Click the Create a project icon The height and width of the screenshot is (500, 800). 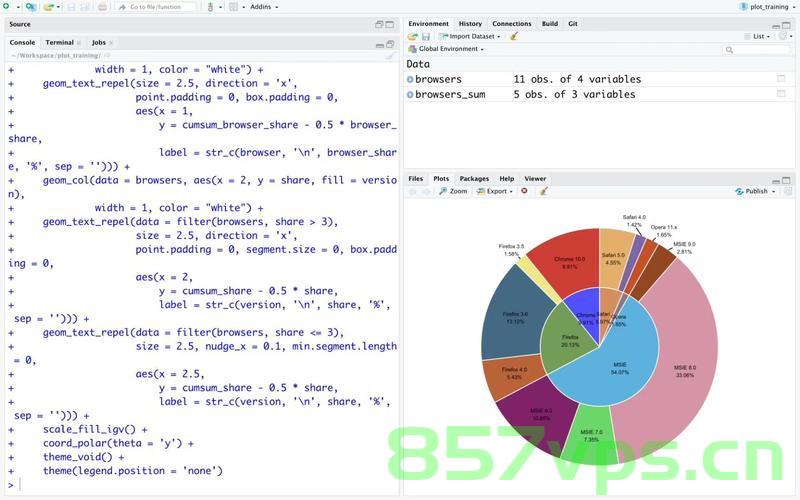[x=31, y=7]
